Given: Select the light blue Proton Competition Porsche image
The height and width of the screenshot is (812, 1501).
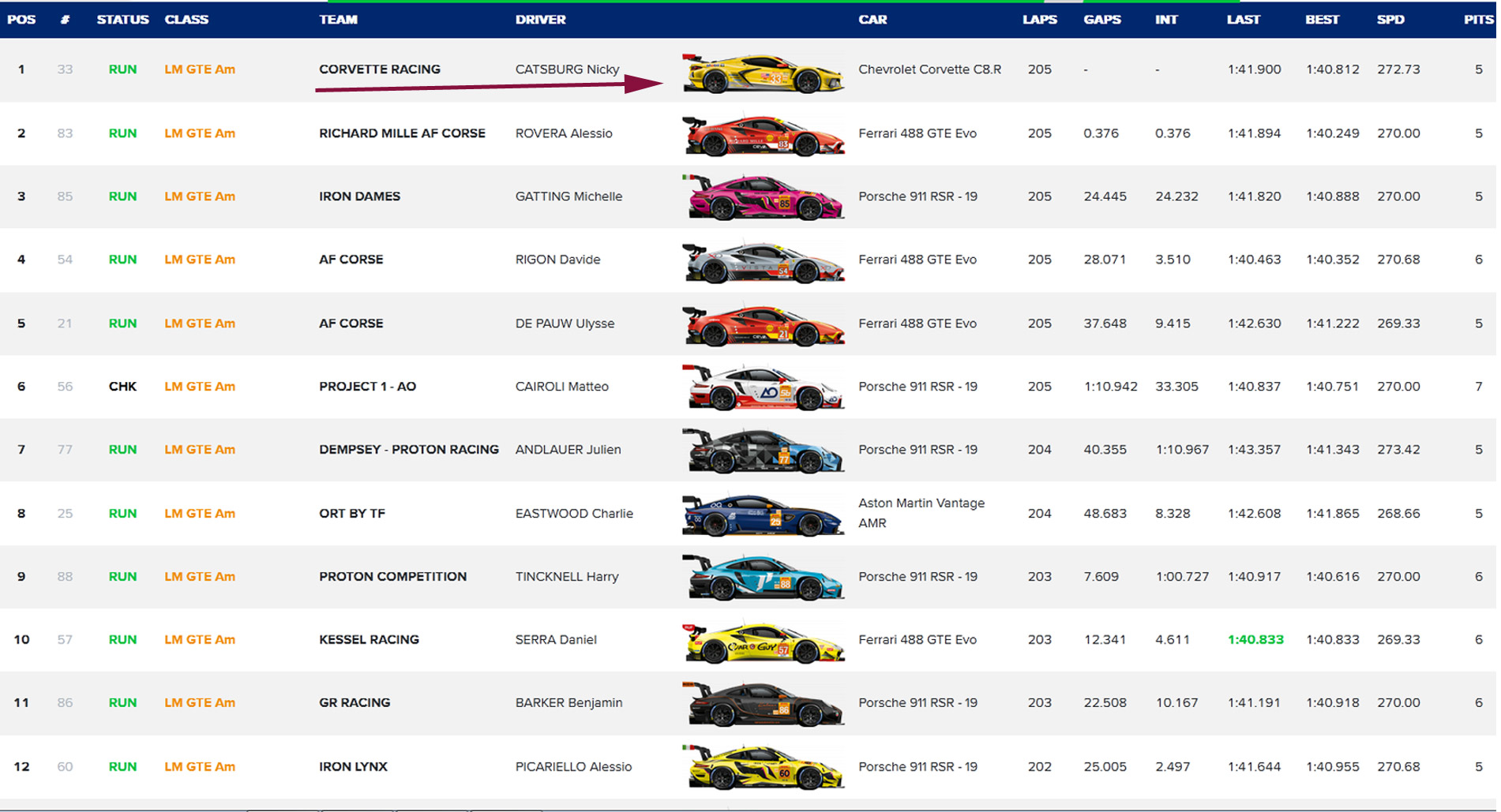Looking at the screenshot, I should [763, 578].
